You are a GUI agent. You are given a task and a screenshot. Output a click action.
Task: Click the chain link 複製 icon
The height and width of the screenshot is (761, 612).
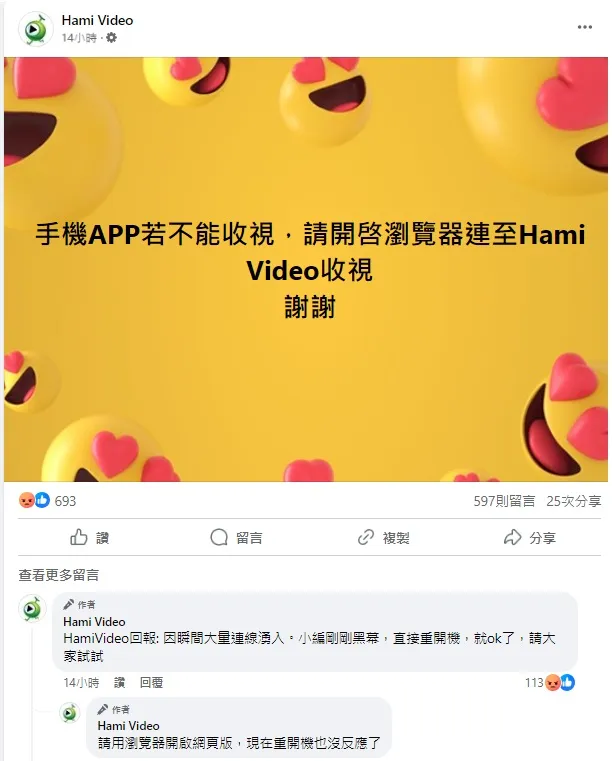(x=365, y=537)
